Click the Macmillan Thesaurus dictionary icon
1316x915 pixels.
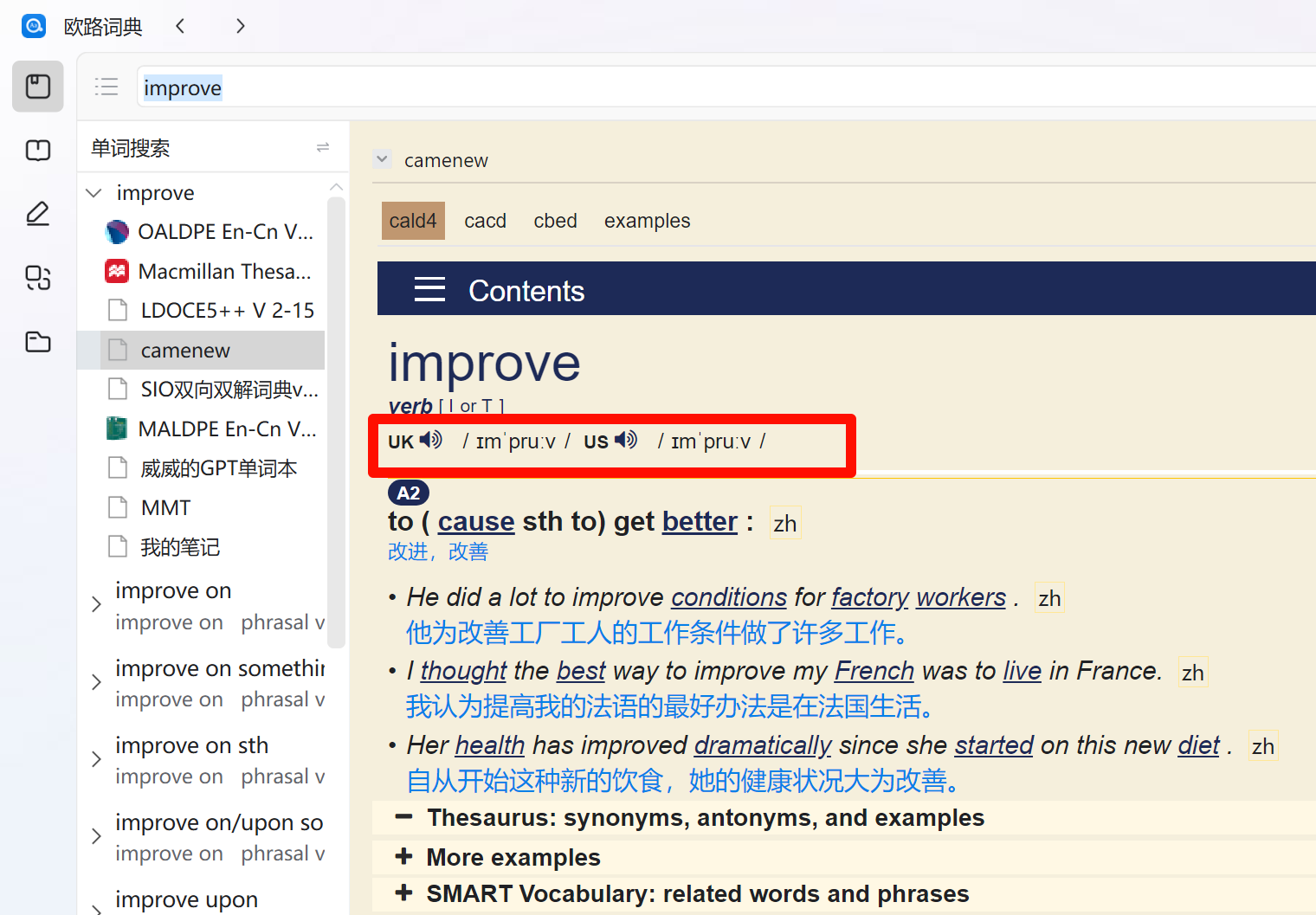pos(117,271)
